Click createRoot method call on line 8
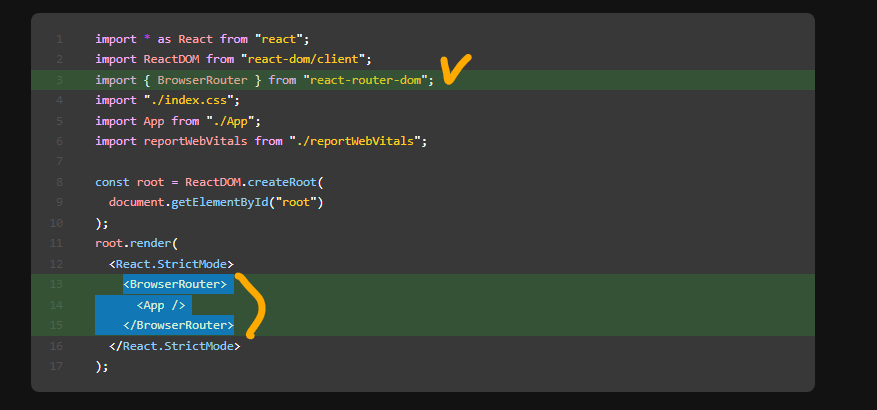This screenshot has width=877, height=410. (282, 182)
